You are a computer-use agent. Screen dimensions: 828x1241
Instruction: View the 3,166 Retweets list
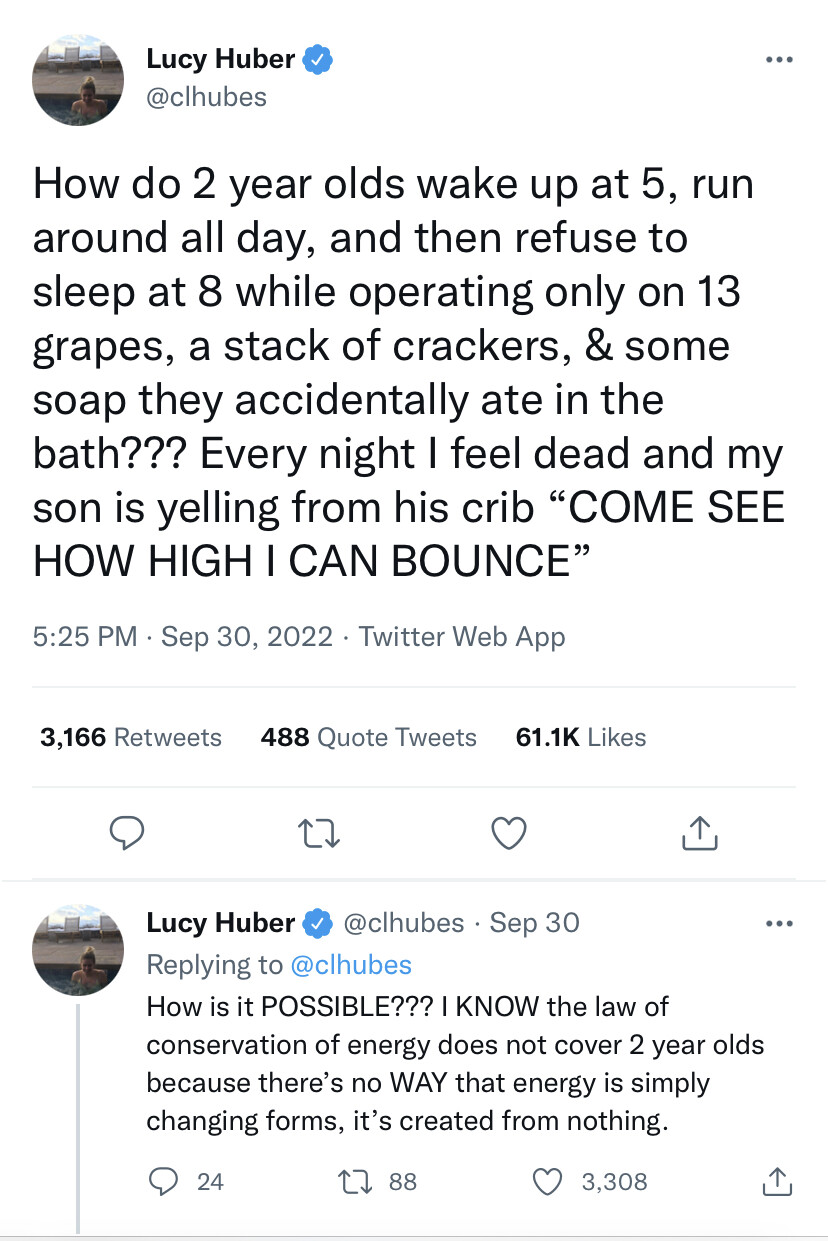131,738
